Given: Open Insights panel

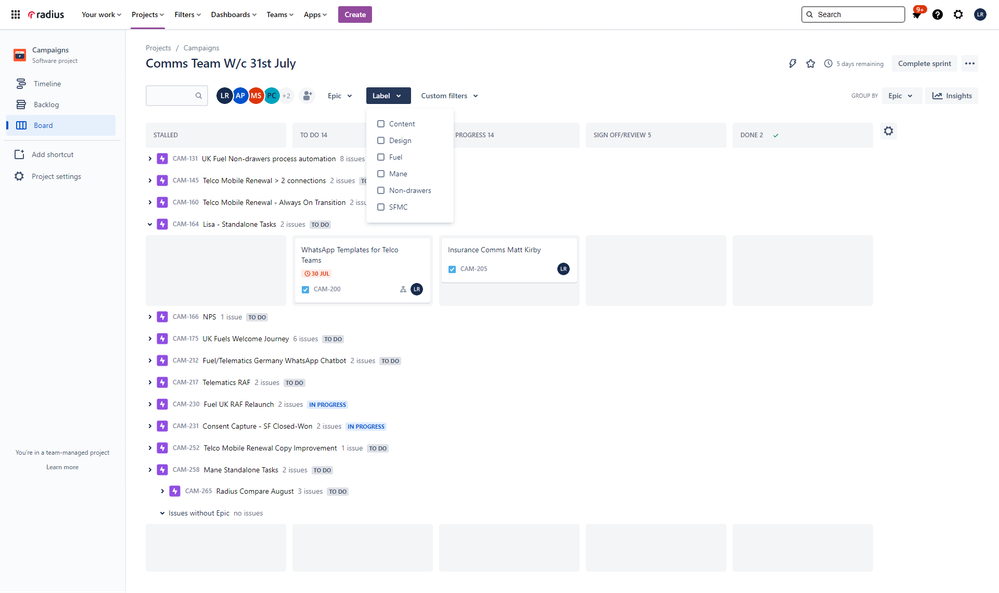Looking at the screenshot, I should (952, 96).
